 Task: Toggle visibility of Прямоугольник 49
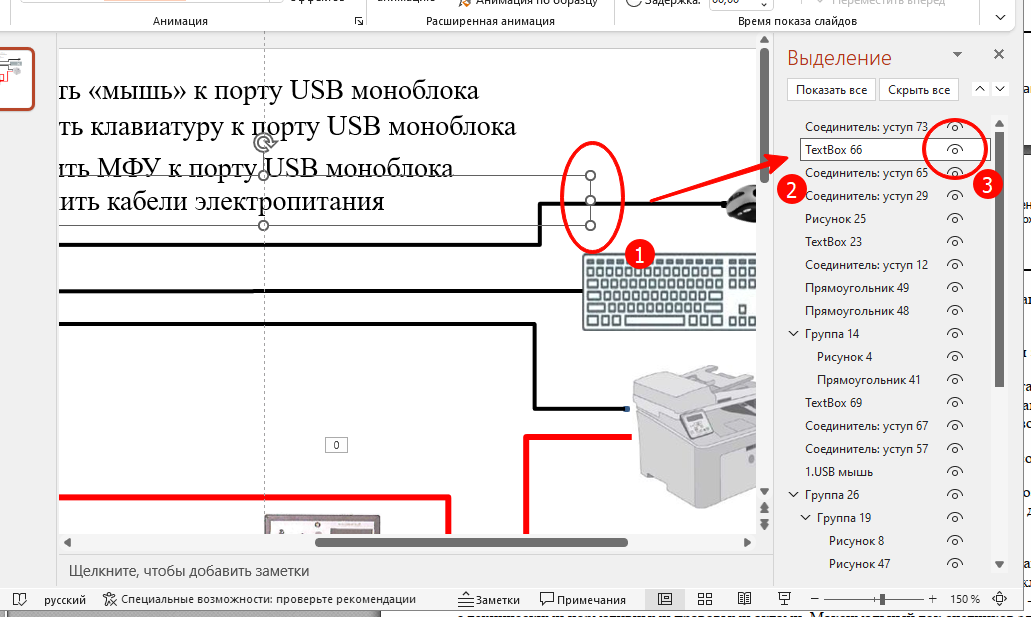[954, 287]
